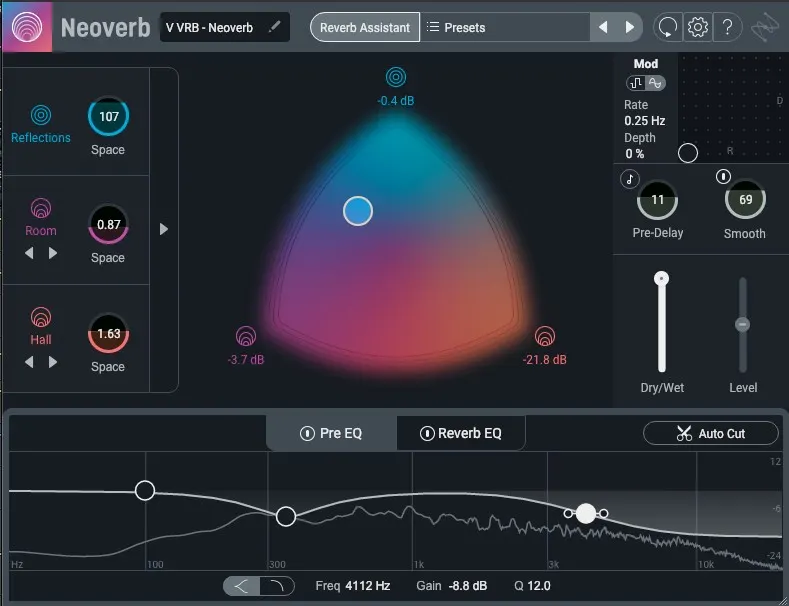This screenshot has width=789, height=606.
Task: Click the Mod Rate value 0.25 Hz
Action: (645, 121)
